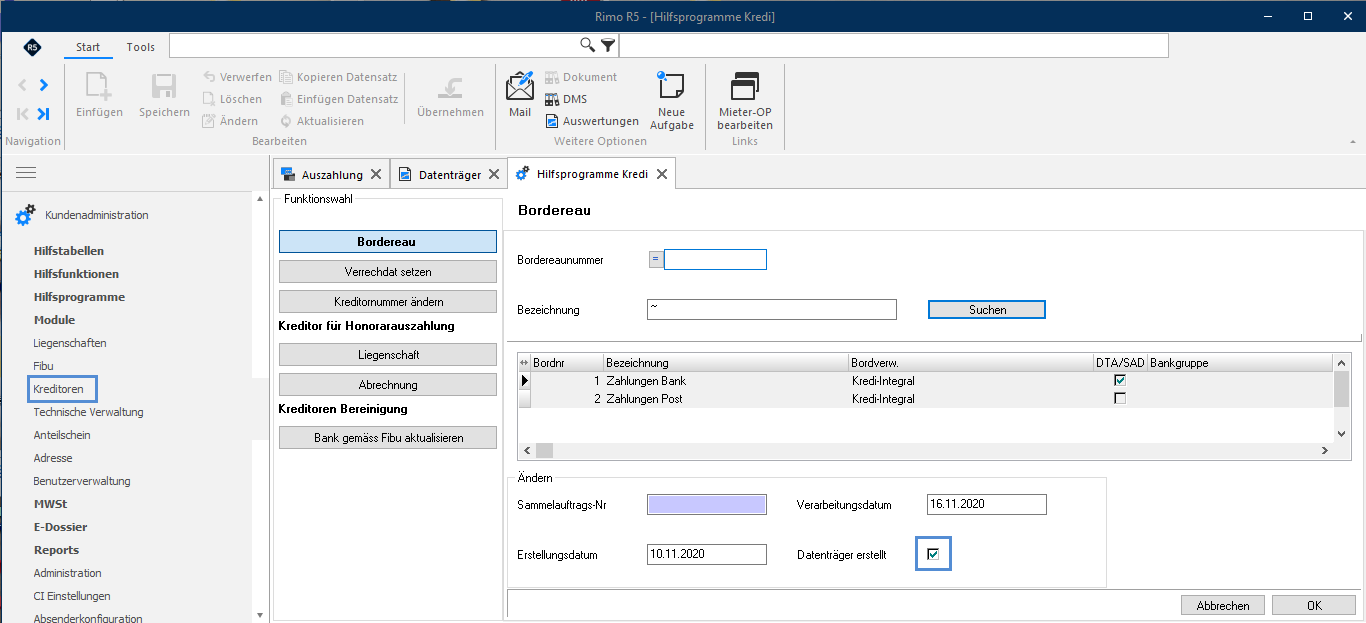
Task: Click Verrechdat setzen button
Action: pos(388,271)
